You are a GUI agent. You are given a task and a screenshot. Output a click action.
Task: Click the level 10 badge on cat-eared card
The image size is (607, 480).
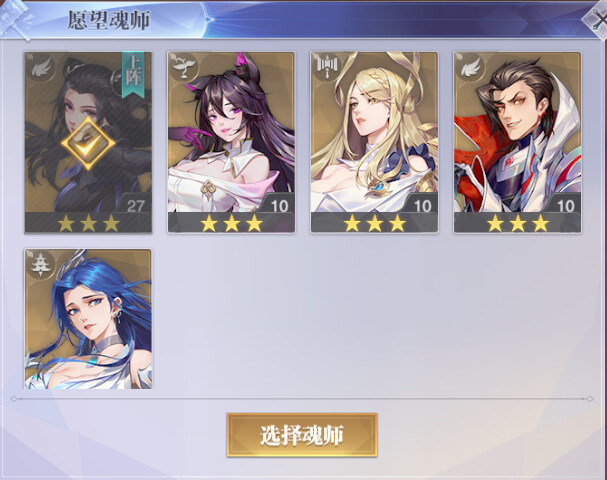279,205
